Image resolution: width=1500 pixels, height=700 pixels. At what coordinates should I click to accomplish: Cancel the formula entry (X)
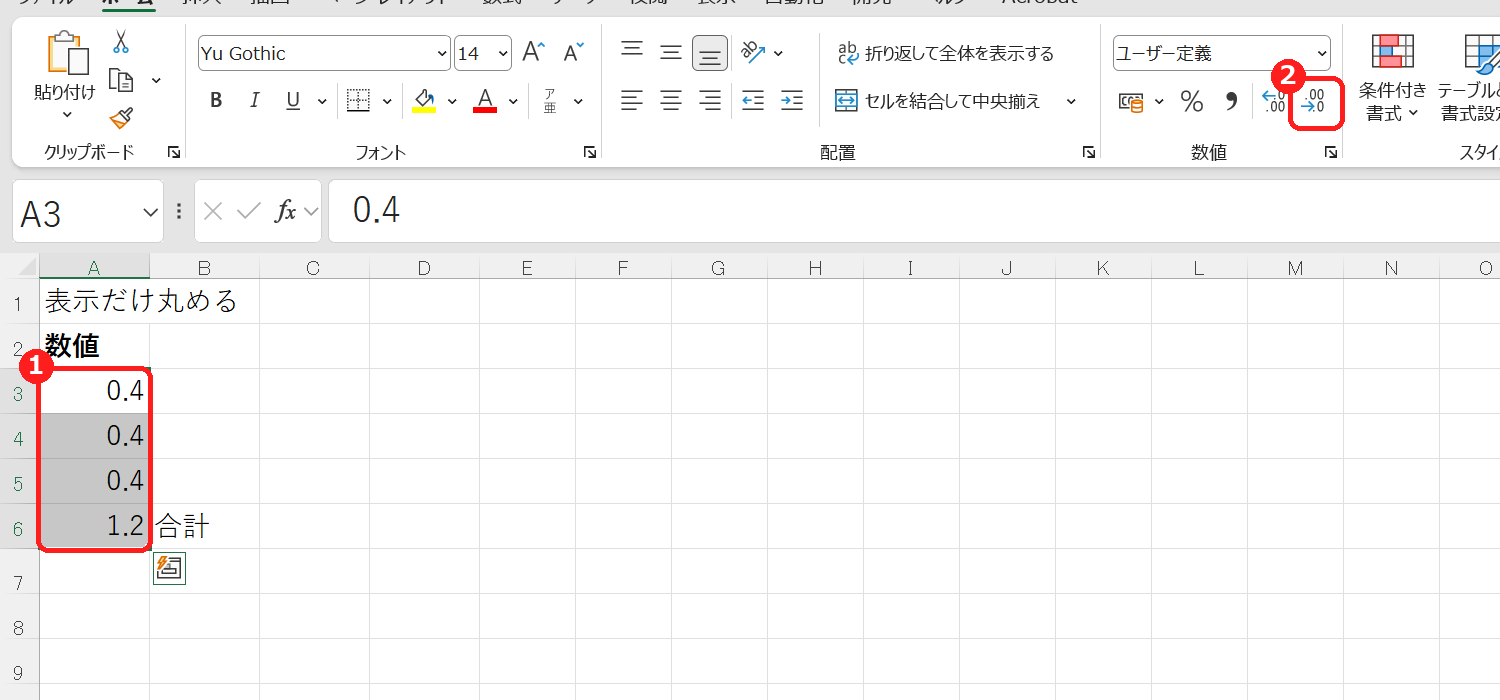pos(212,211)
